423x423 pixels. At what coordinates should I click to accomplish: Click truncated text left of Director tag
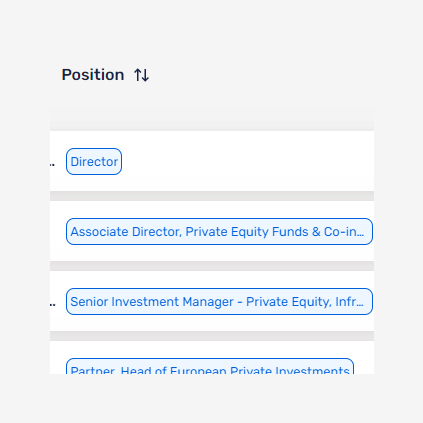pos(52,164)
